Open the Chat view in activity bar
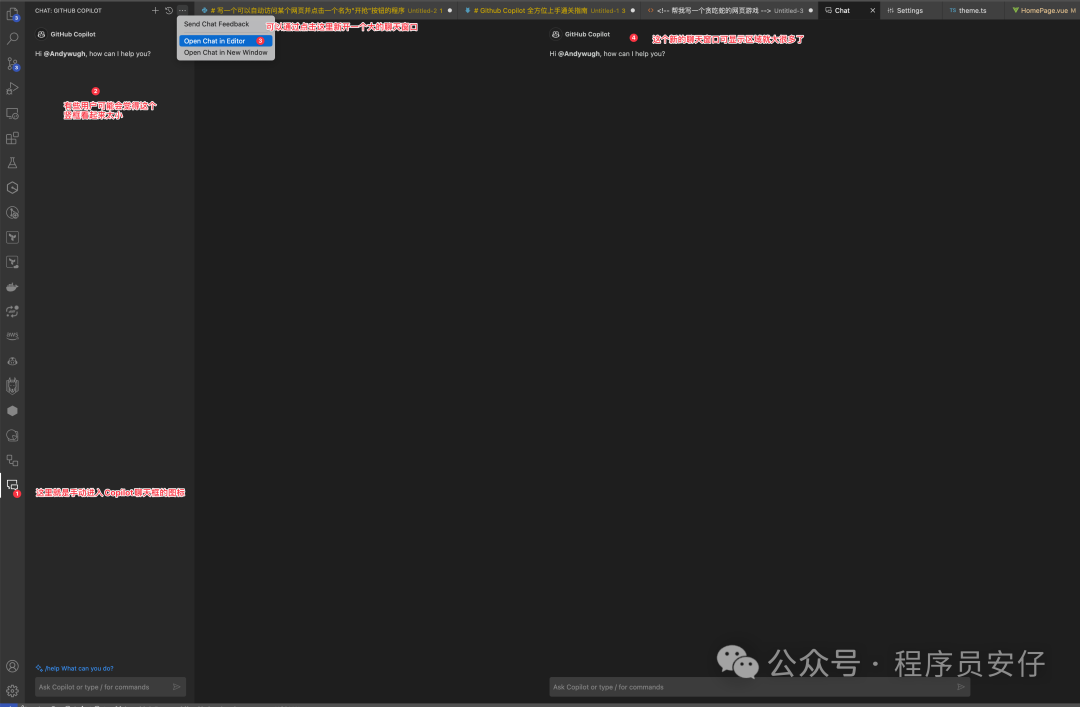This screenshot has width=1080, height=707. pyautogui.click(x=12, y=485)
